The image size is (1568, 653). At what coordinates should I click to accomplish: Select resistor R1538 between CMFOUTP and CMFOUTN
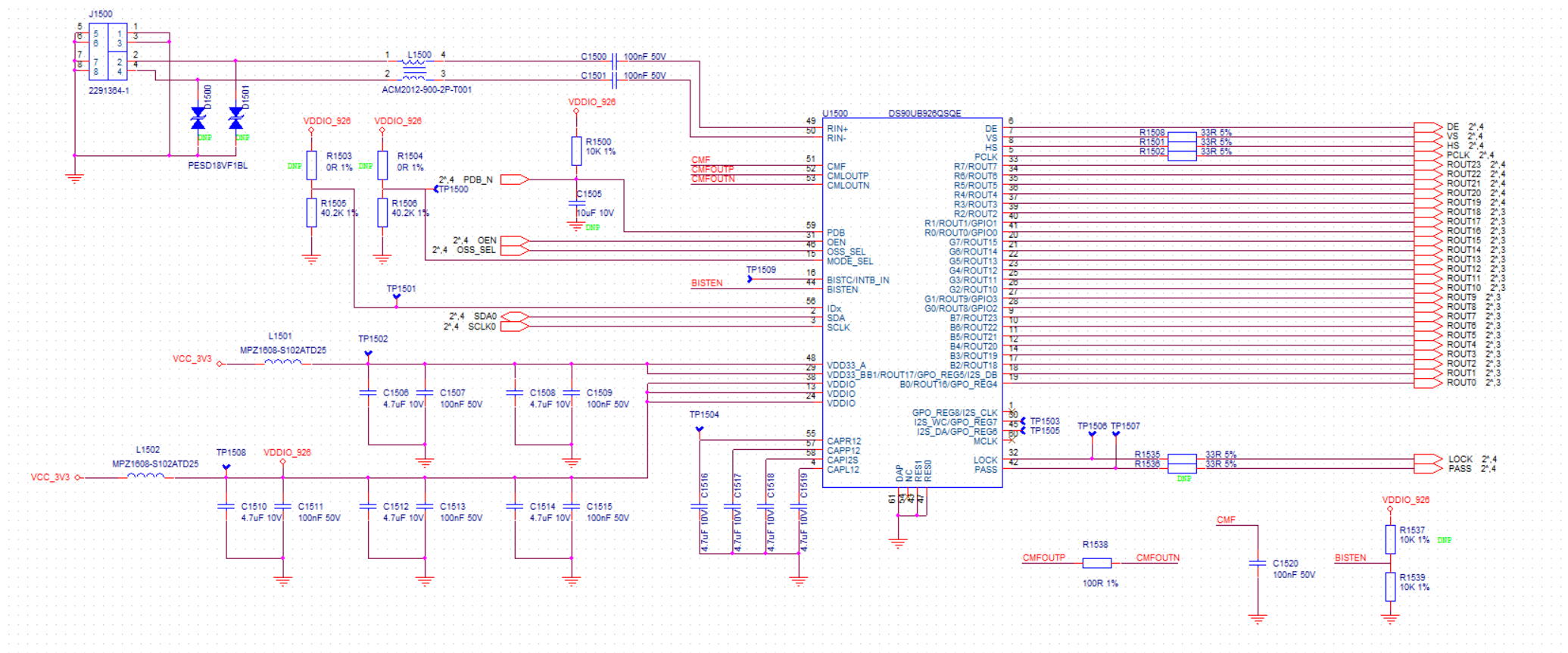[1096, 563]
